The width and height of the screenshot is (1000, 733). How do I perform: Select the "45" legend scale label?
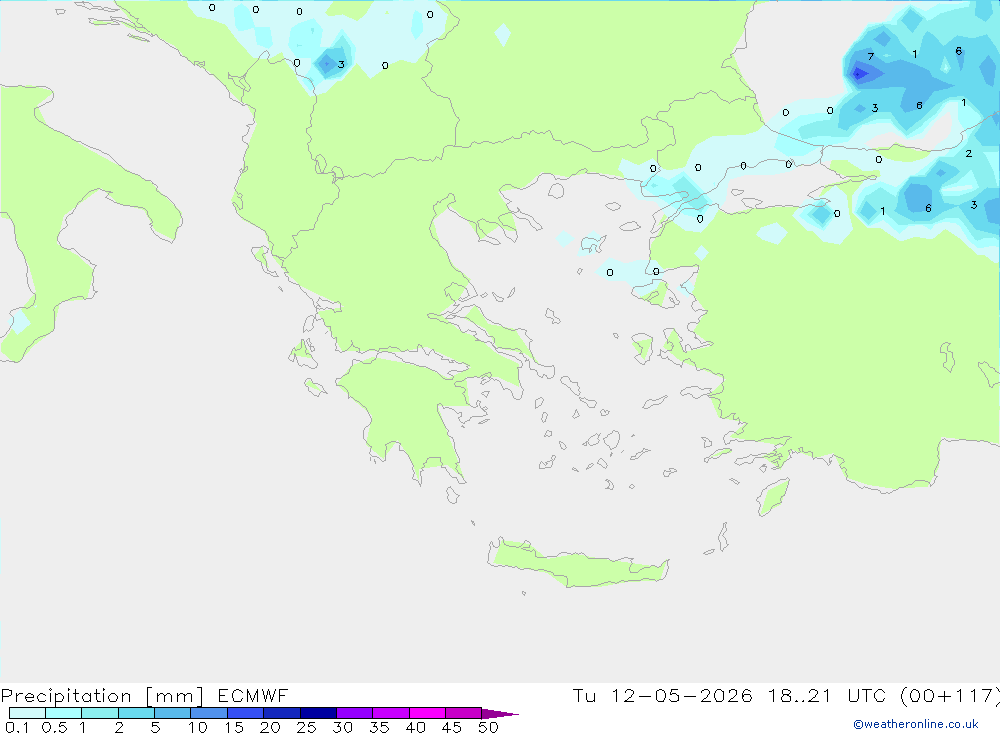(452, 727)
